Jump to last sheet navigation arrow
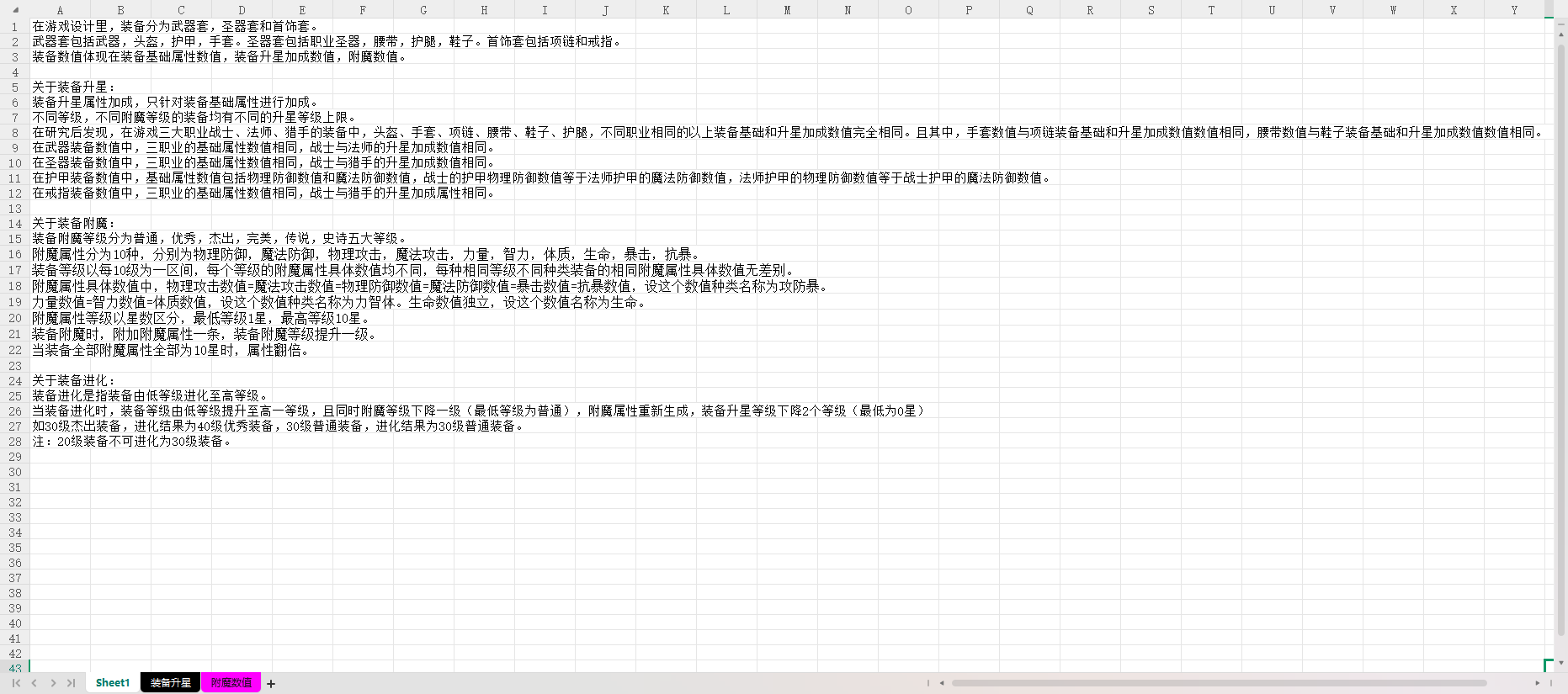The image size is (1568, 694). click(x=71, y=683)
